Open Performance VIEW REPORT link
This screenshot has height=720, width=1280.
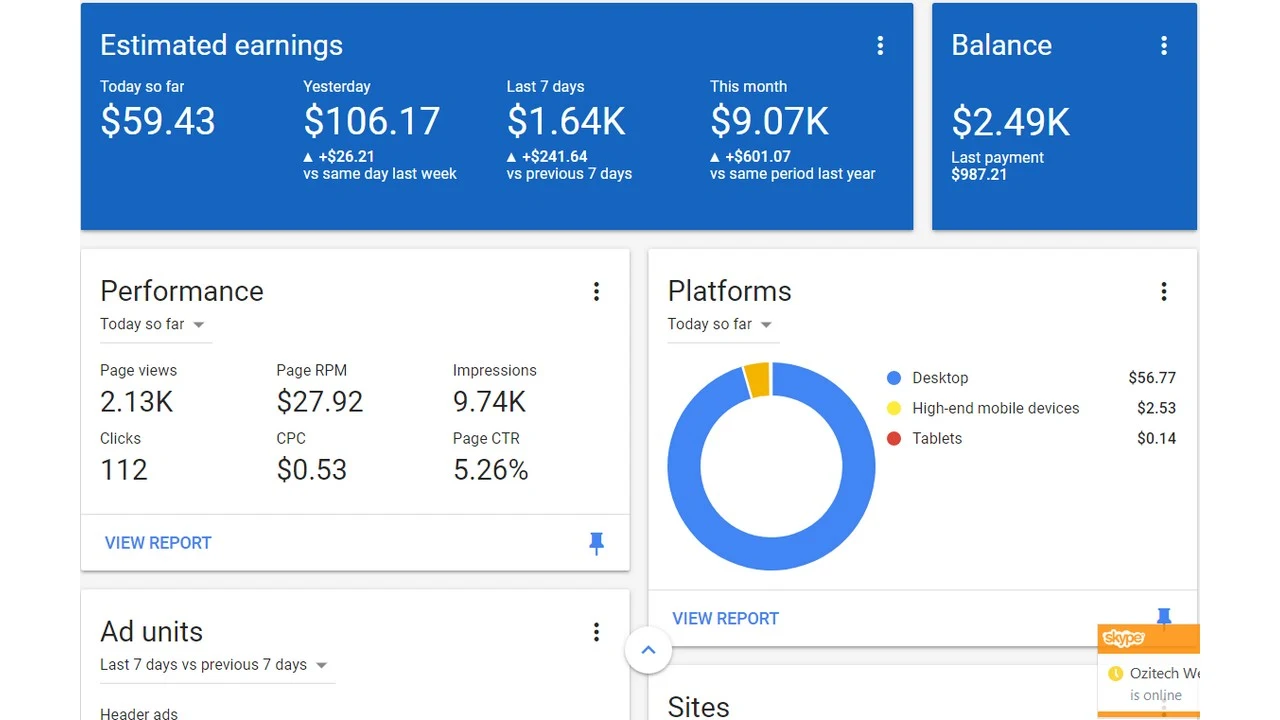158,543
